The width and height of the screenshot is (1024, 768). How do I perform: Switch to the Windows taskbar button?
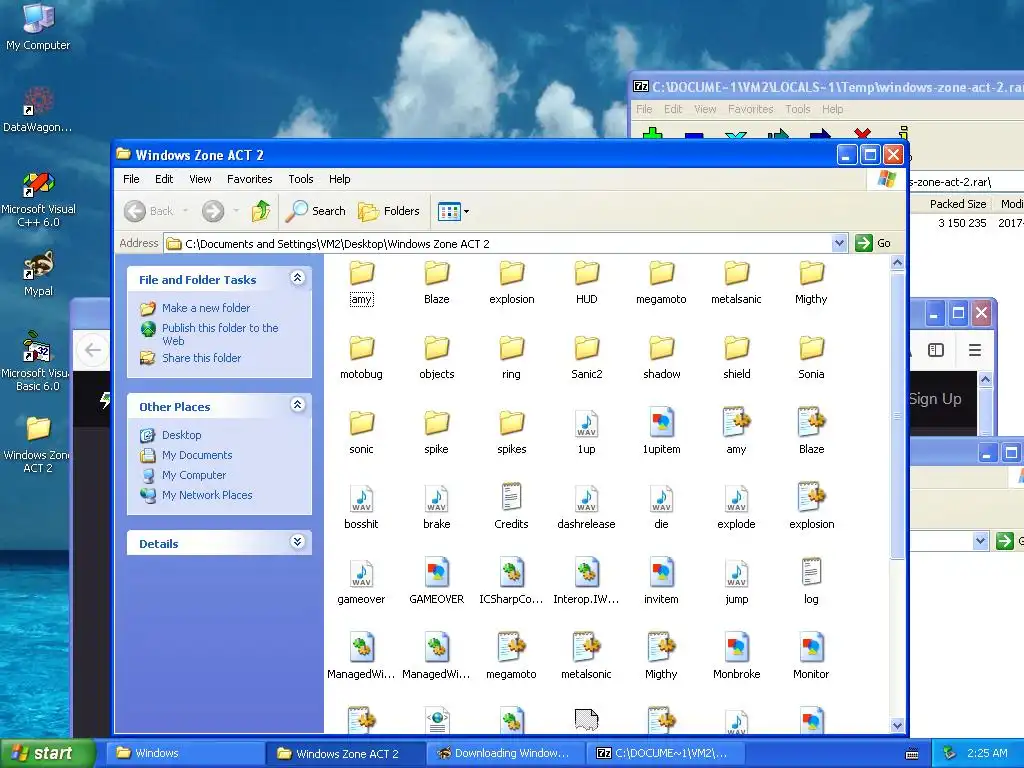[x=185, y=753]
